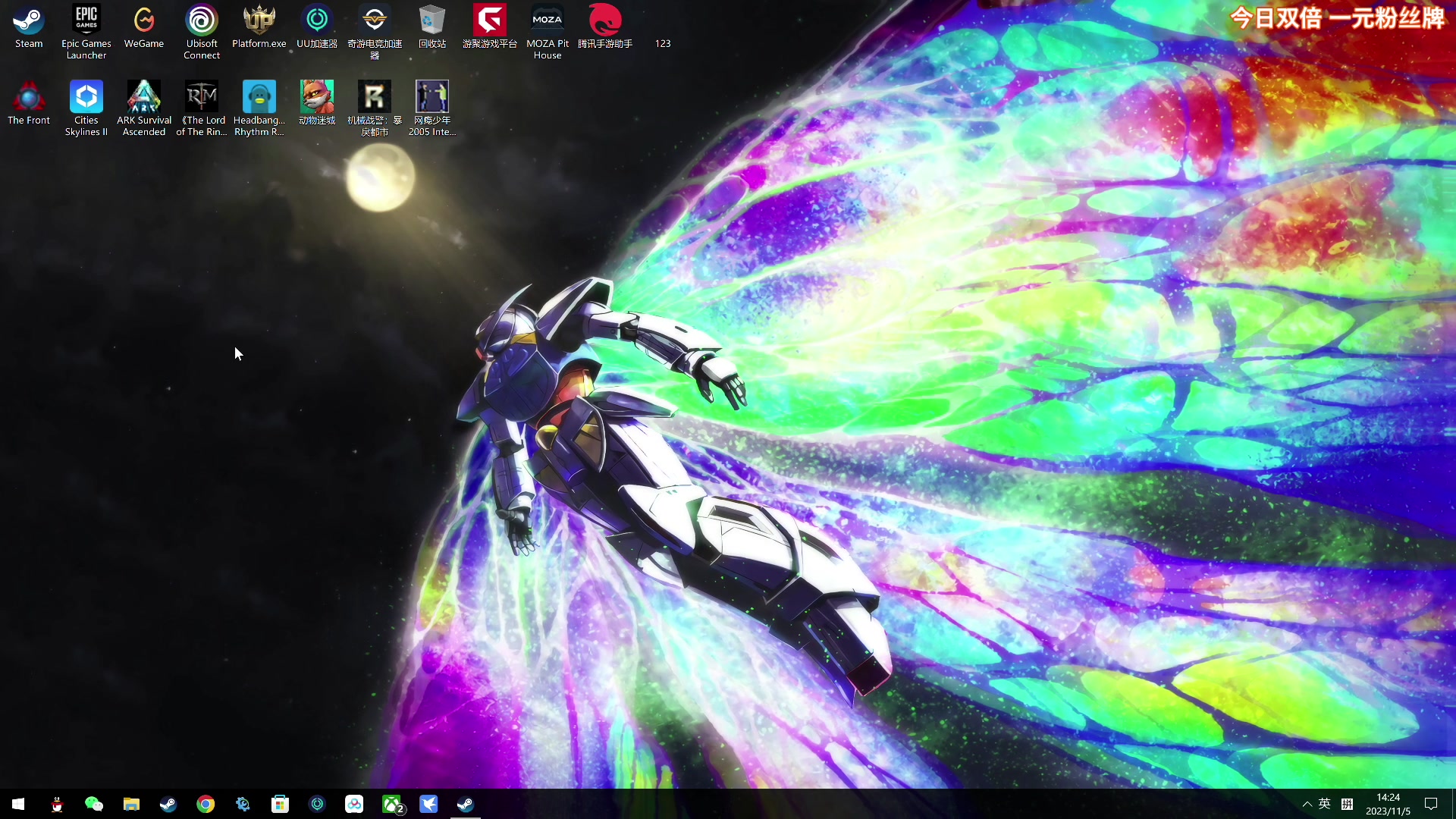This screenshot has width=1456, height=819.
Task: Select the 游聚游戏平台 desktop icon
Action: coord(490,27)
